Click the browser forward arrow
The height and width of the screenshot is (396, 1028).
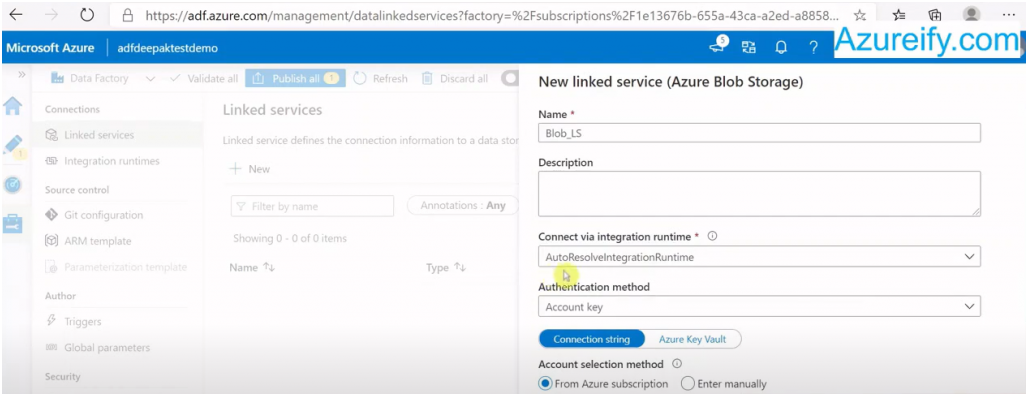click(x=52, y=14)
